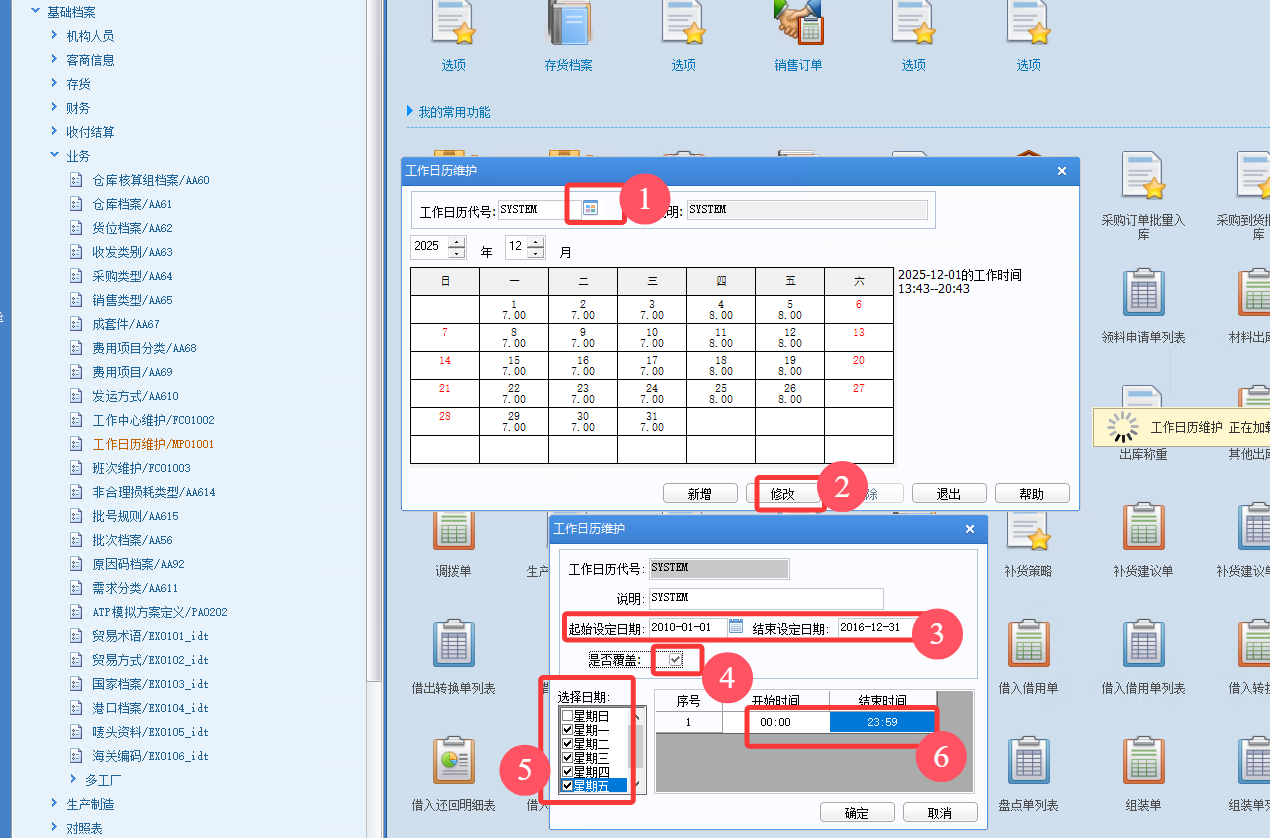Click the 结束设定日期 input field
The height and width of the screenshot is (838, 1270).
click(x=878, y=628)
